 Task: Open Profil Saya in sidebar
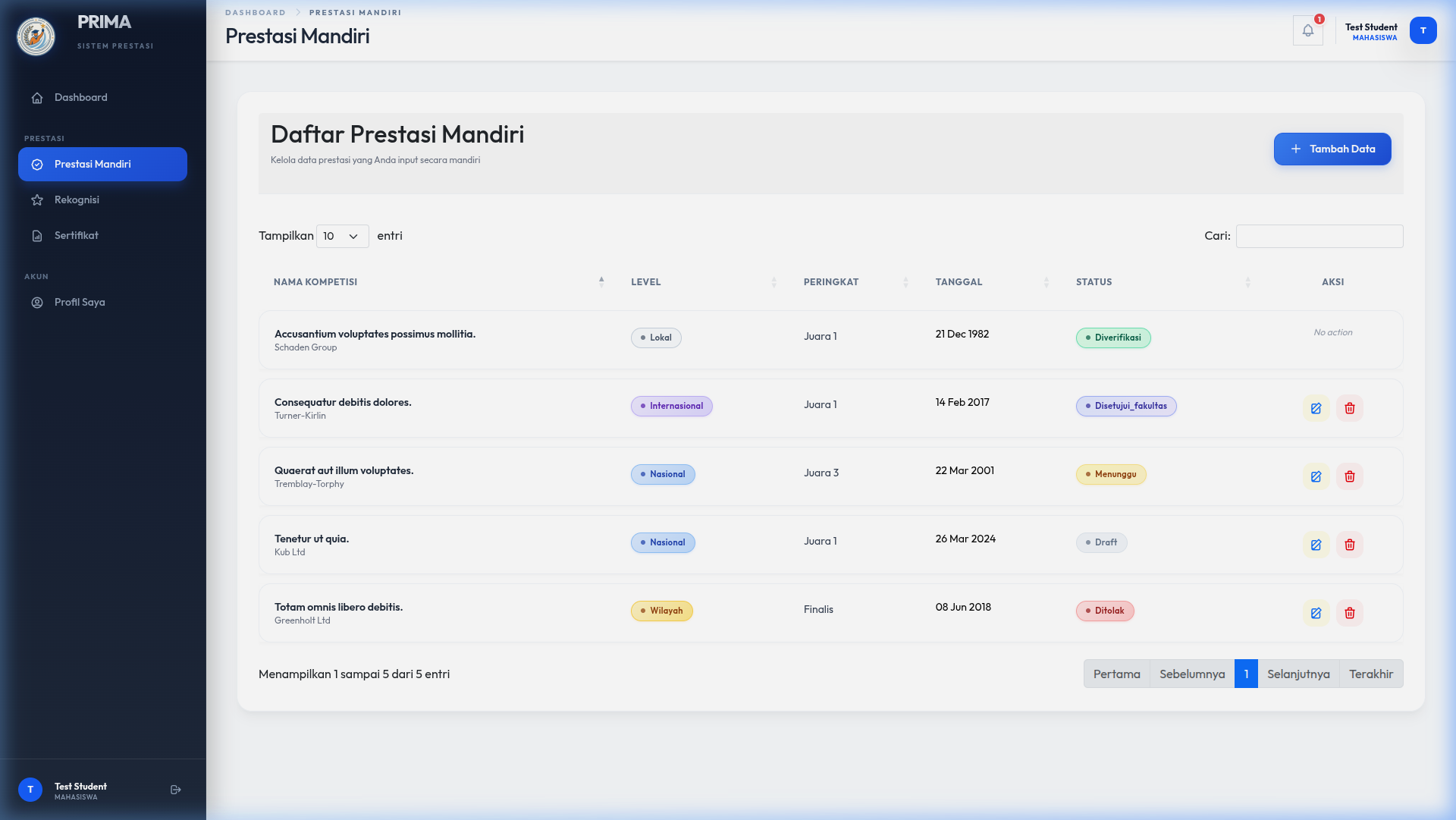click(79, 302)
